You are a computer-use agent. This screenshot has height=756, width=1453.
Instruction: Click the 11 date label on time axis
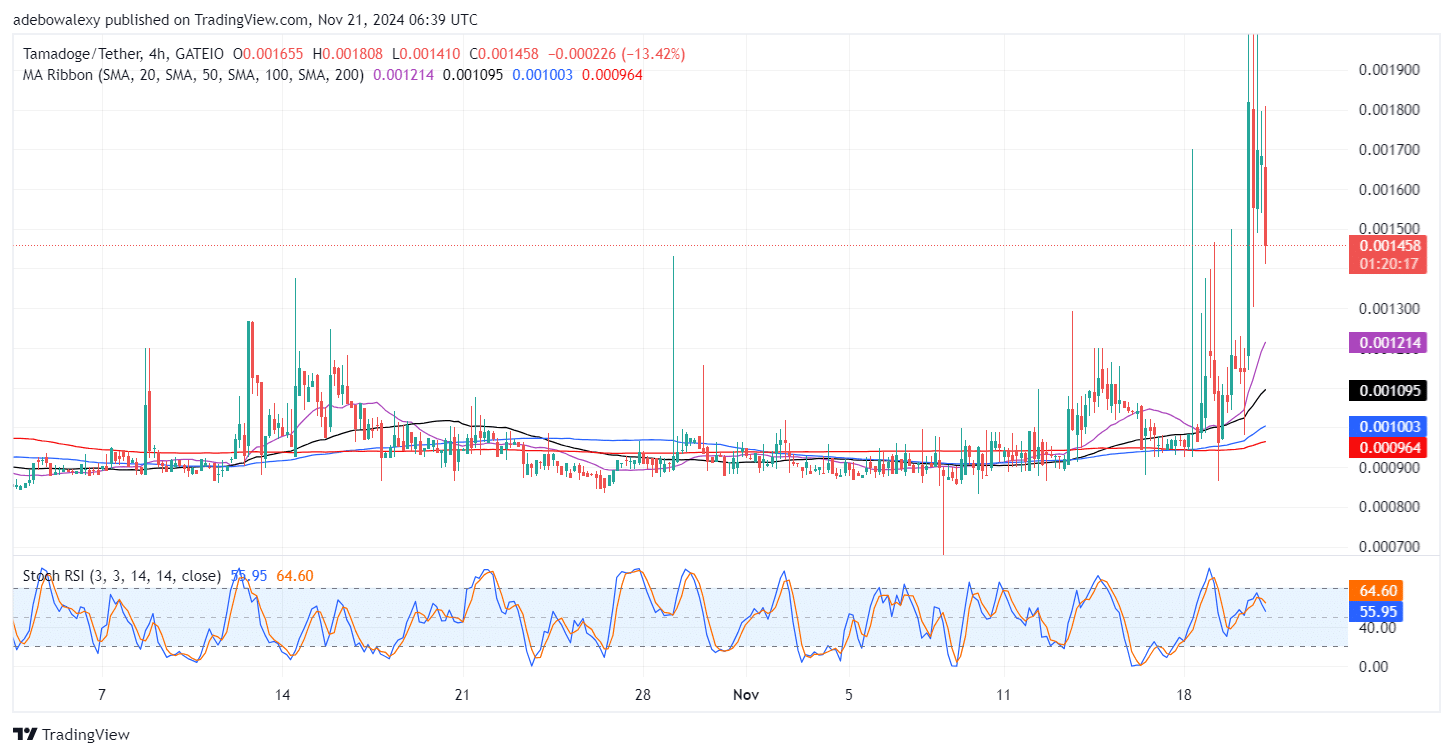click(1004, 694)
